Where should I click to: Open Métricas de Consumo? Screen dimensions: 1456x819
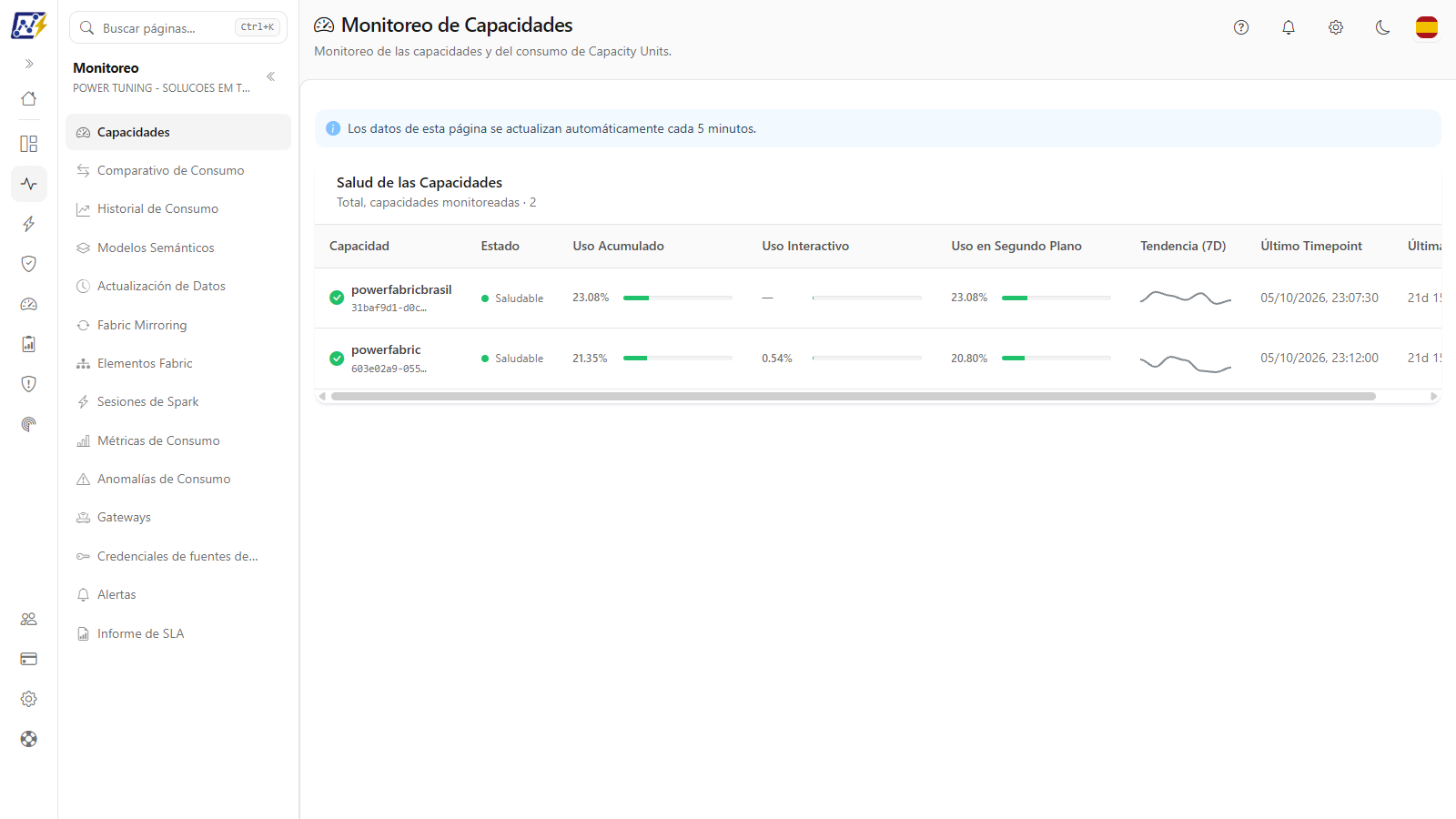(178, 440)
